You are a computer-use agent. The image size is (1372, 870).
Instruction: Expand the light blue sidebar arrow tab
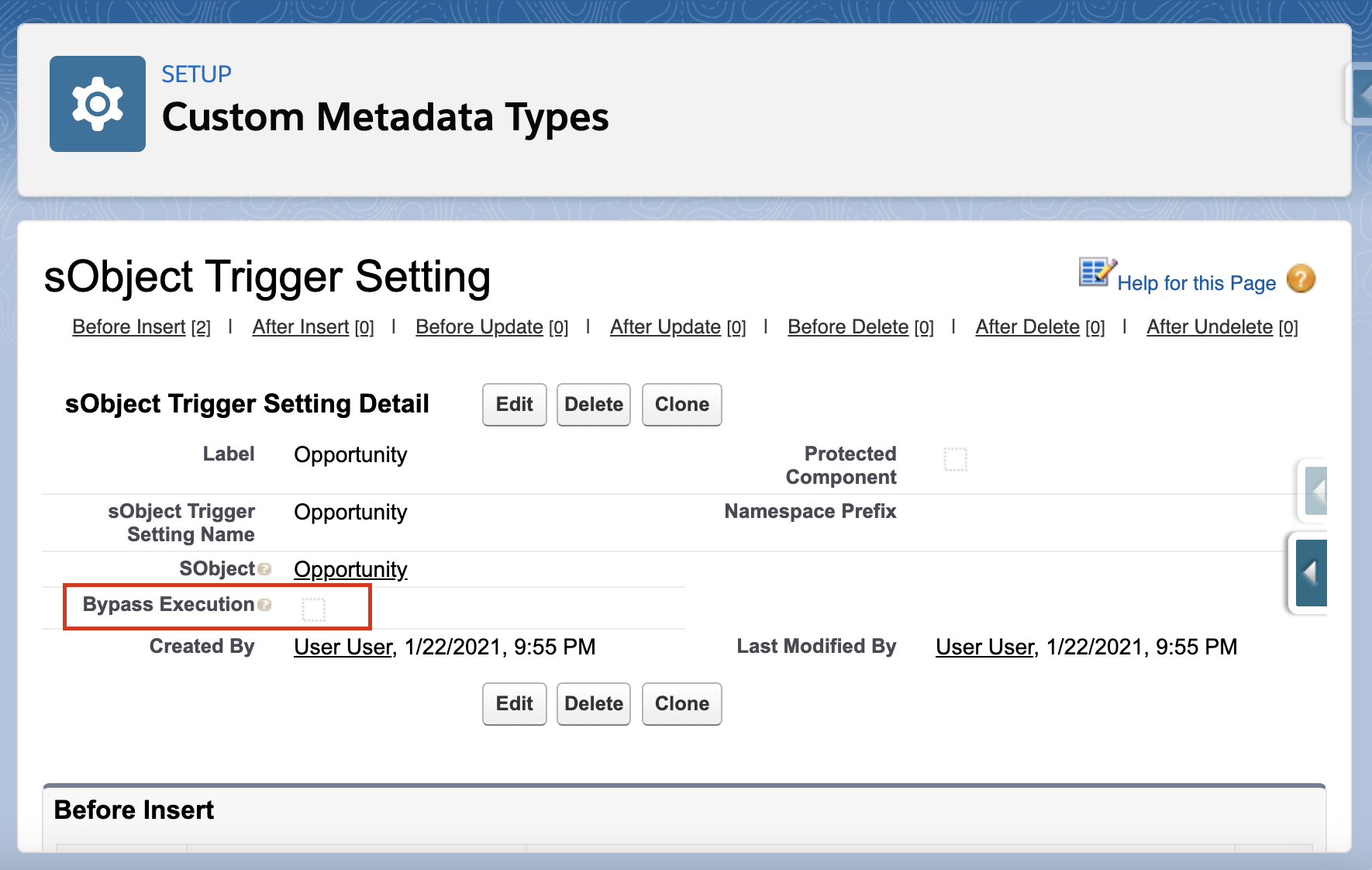click(x=1315, y=491)
